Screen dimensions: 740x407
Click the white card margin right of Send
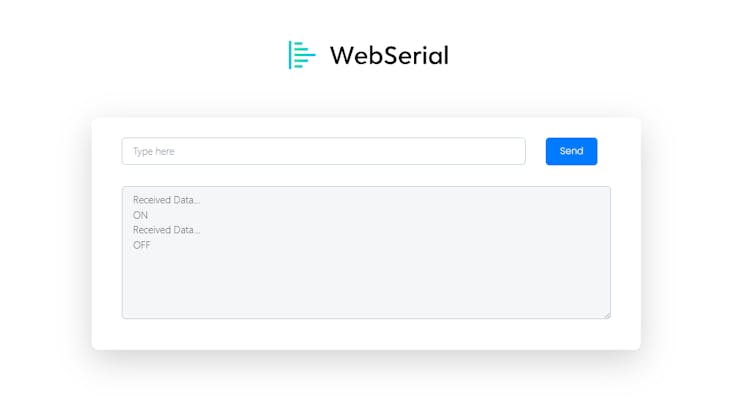click(x=620, y=151)
